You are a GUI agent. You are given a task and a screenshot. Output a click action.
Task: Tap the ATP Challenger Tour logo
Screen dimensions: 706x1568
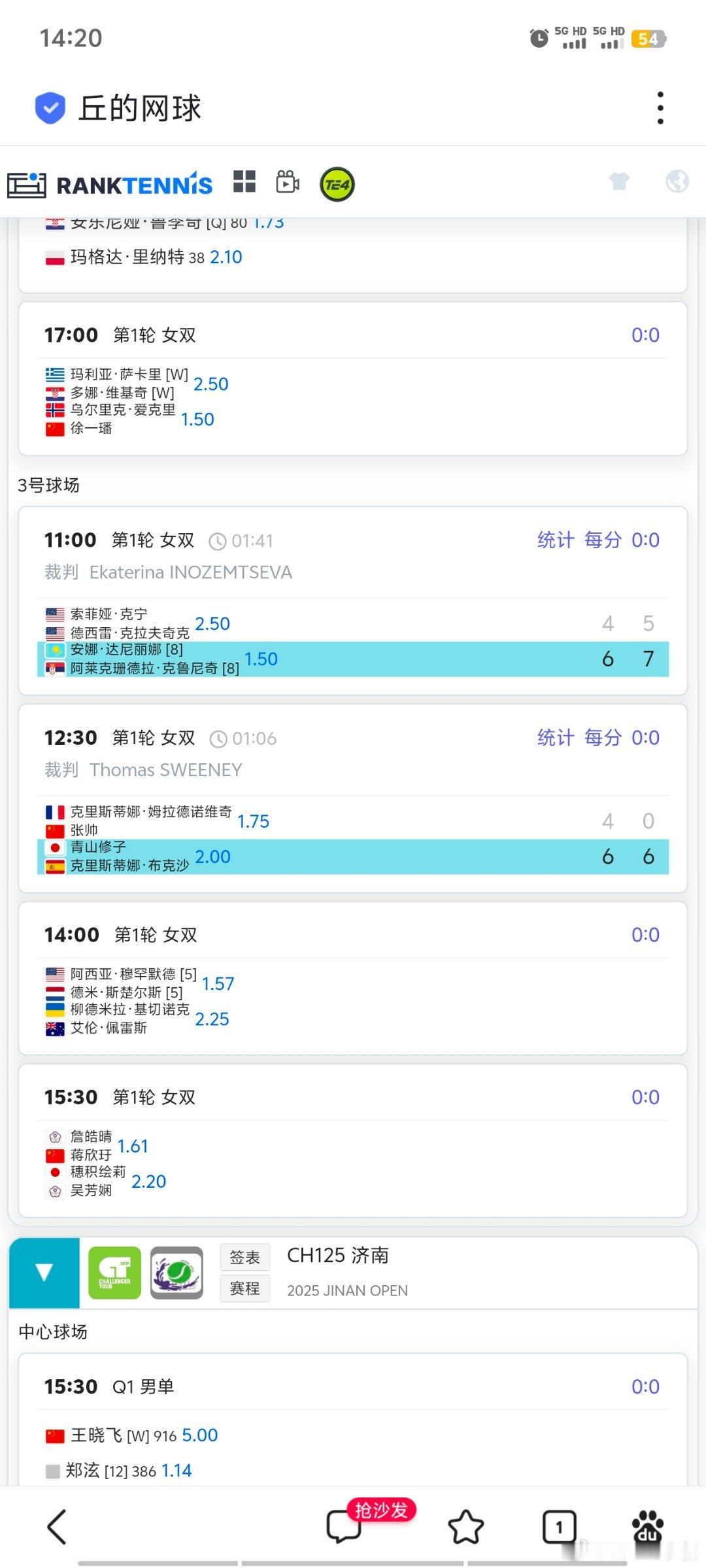114,1272
